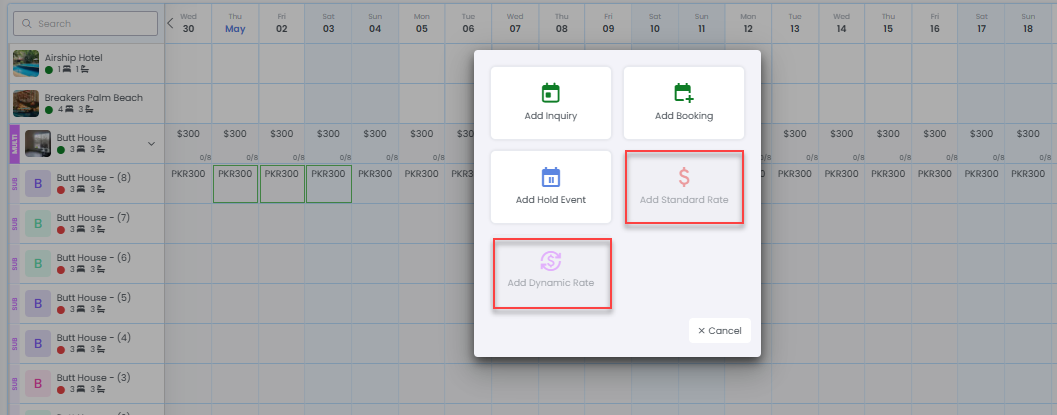Image resolution: width=1057 pixels, height=415 pixels.
Task: Select Butt House - (7) avatar
Action: pyautogui.click(x=38, y=223)
